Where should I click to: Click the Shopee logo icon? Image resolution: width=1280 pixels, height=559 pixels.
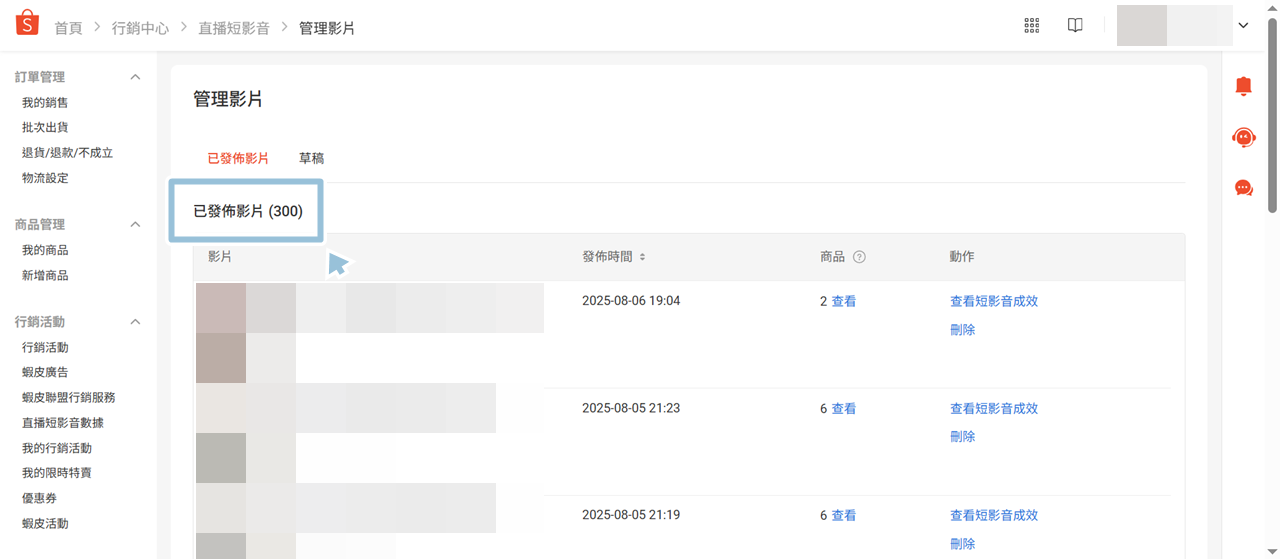[x=27, y=24]
